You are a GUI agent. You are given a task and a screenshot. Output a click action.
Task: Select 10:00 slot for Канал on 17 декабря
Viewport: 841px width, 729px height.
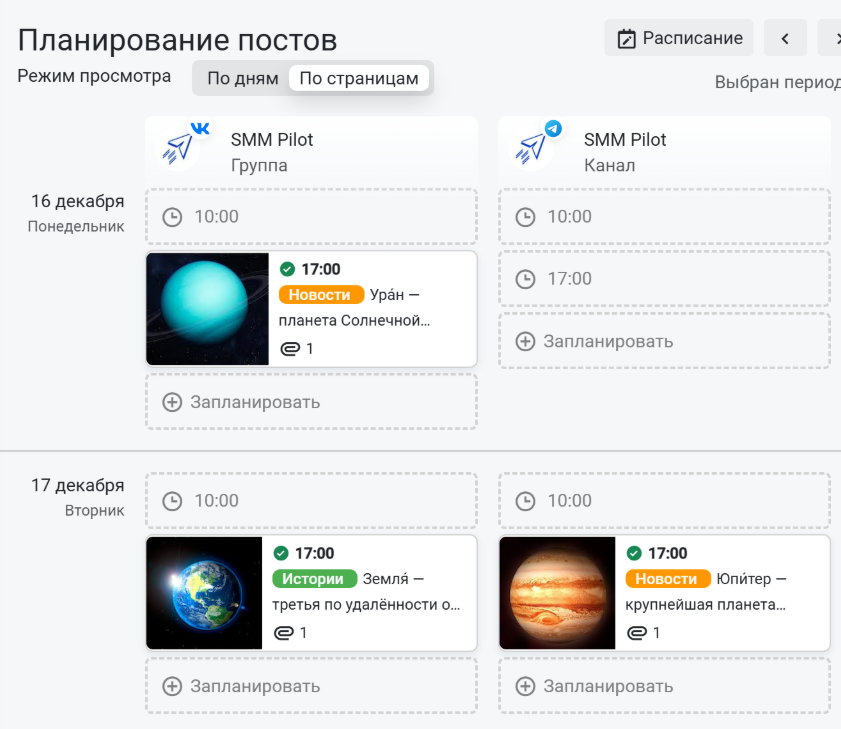(x=664, y=500)
